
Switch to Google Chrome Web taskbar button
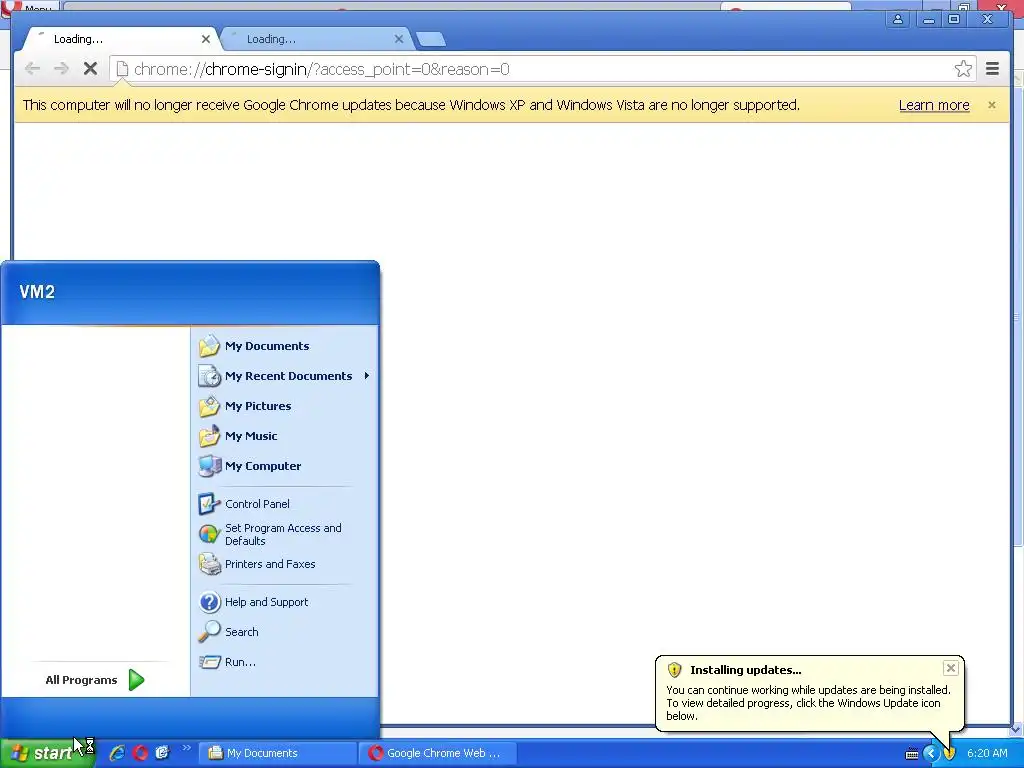click(x=438, y=753)
